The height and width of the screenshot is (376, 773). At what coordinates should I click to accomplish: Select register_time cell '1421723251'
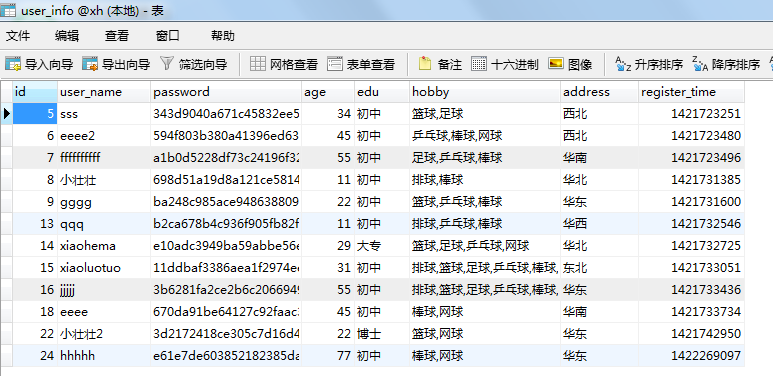[691, 114]
